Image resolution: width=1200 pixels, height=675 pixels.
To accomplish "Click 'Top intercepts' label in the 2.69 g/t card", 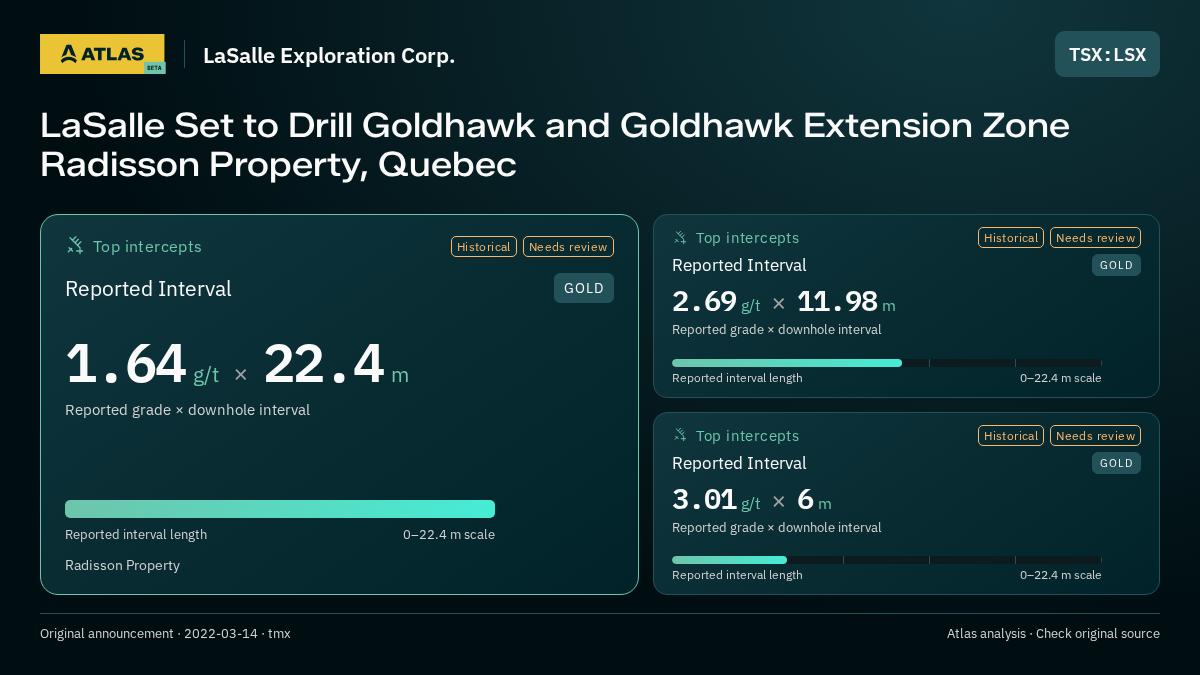I will pos(747,238).
